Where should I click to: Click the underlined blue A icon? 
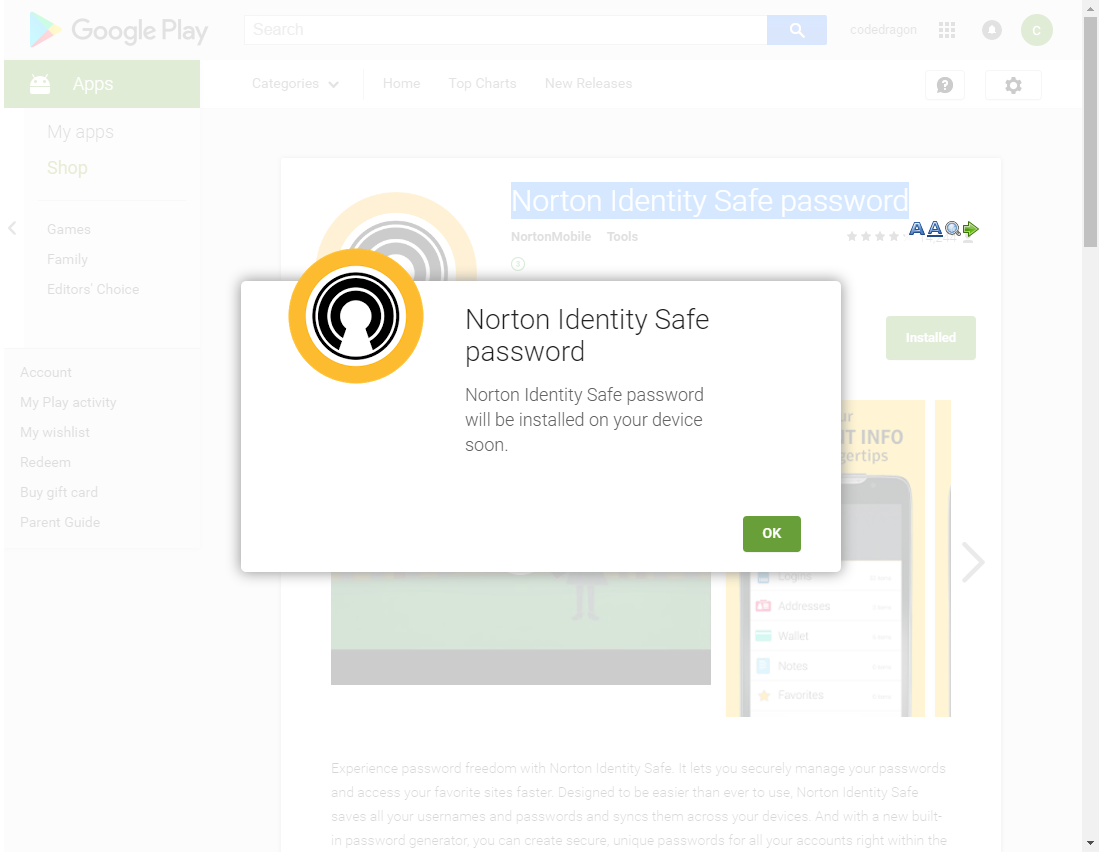(934, 228)
